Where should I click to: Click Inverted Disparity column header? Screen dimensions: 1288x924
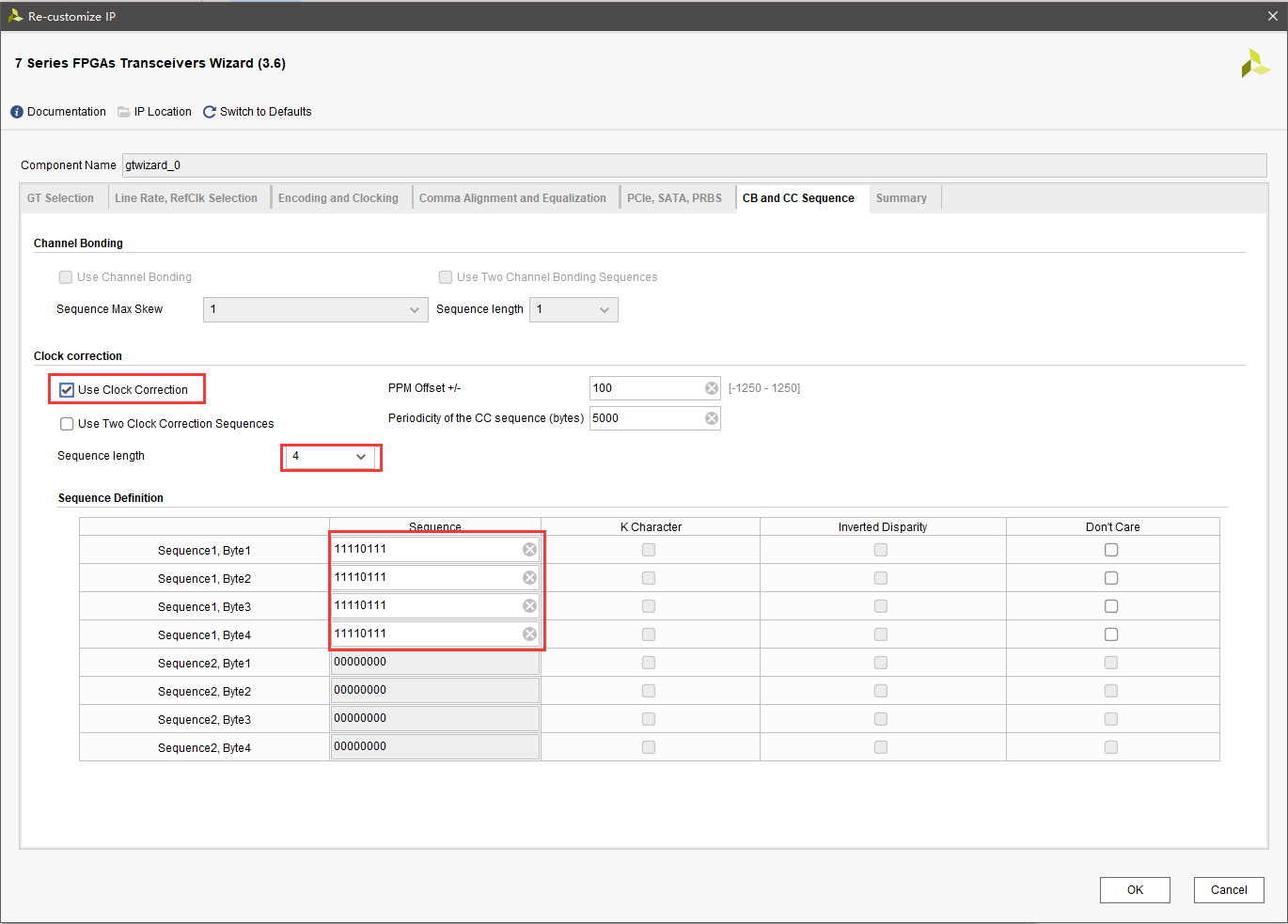(883, 527)
